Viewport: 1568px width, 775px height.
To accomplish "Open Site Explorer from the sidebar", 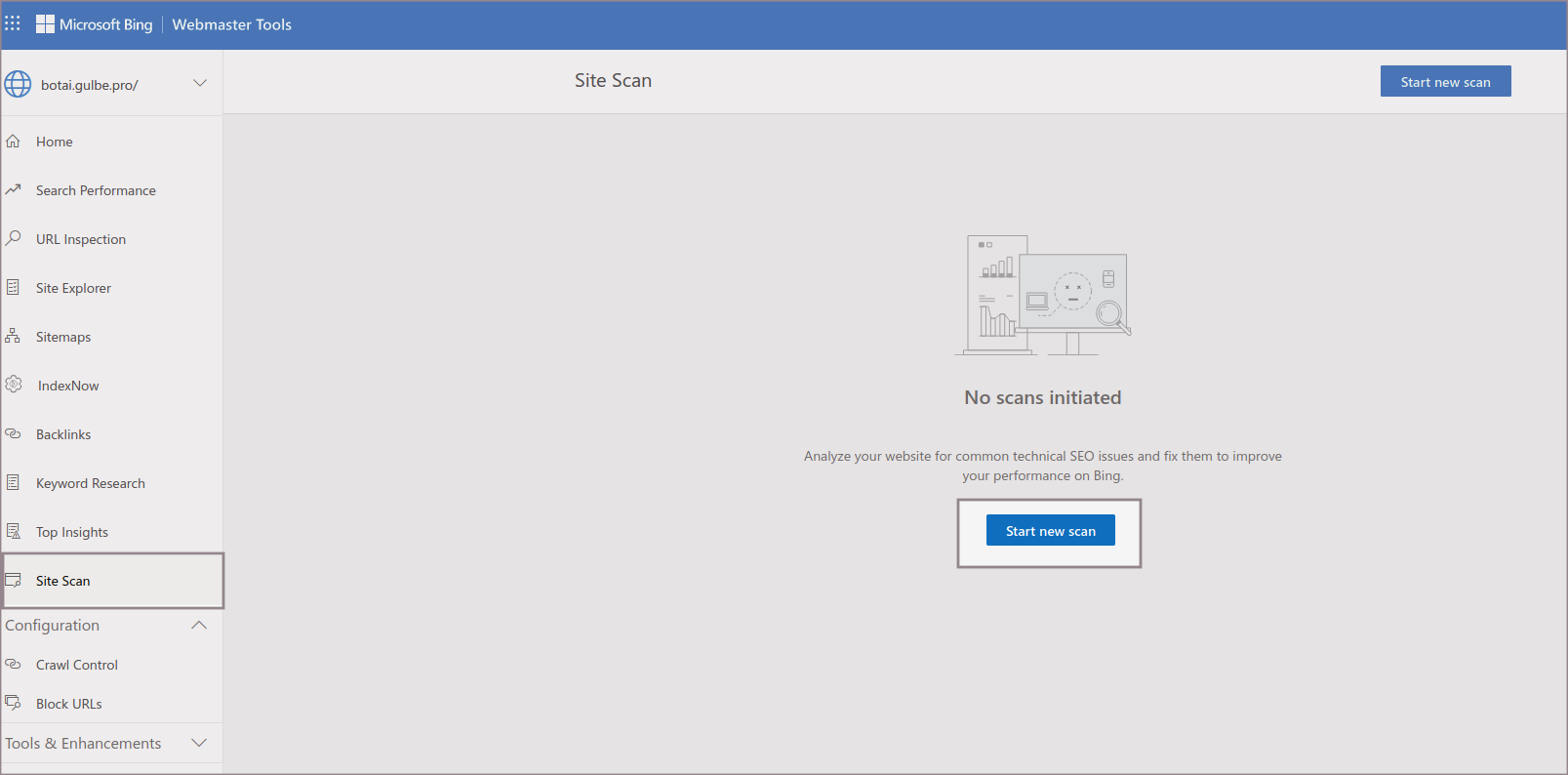I will [73, 288].
